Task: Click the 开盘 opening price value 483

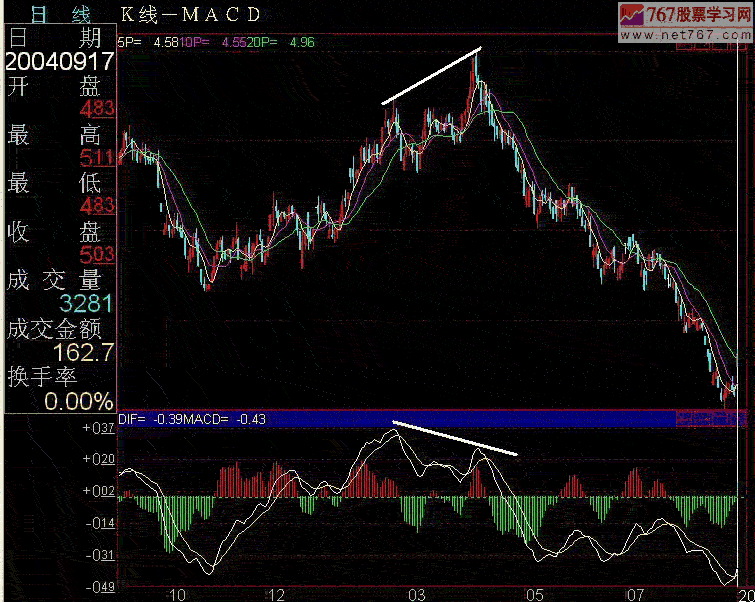Action: tap(98, 108)
